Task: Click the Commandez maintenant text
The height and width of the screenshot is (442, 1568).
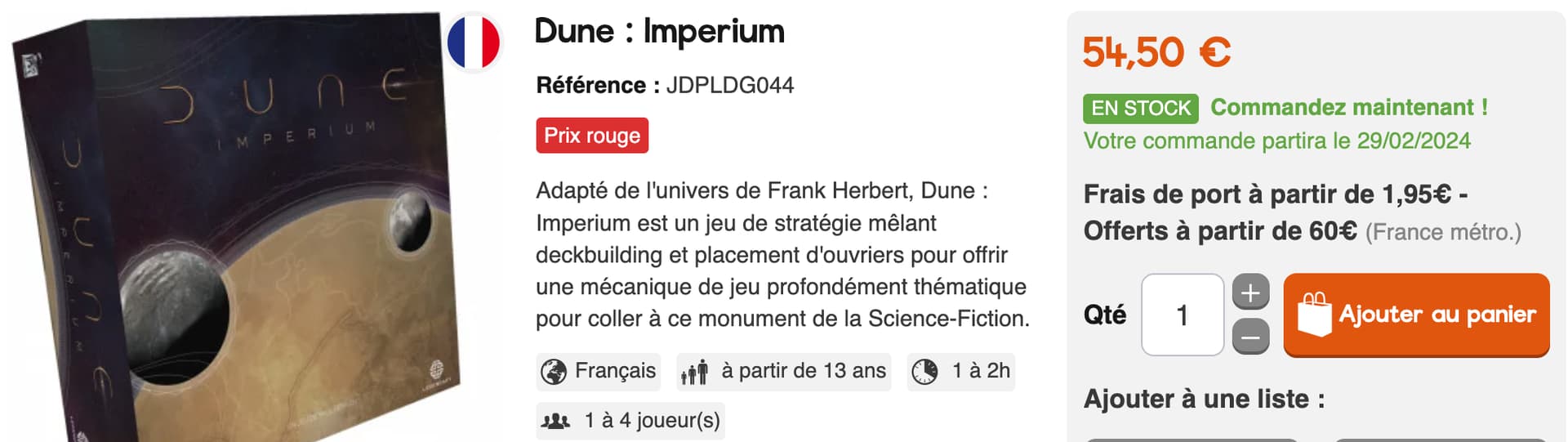Action: pos(1348,107)
